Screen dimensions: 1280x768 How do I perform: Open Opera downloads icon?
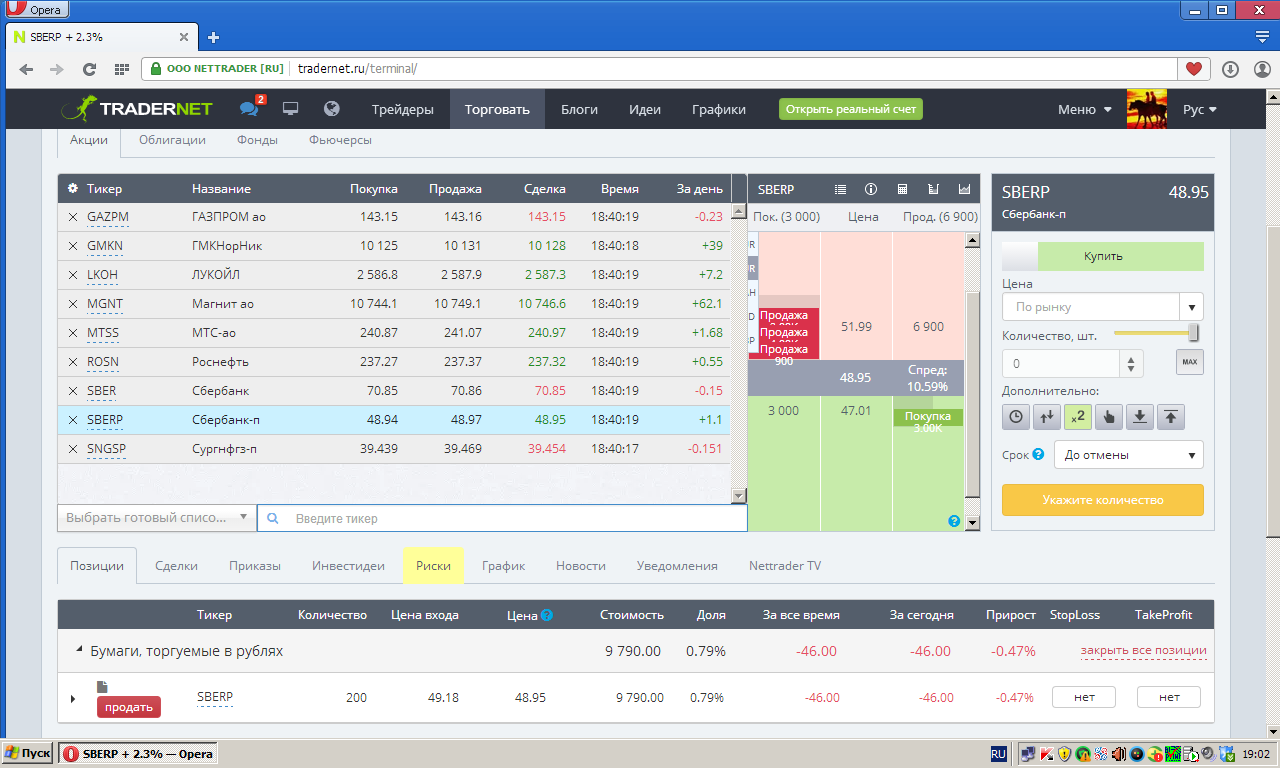(1231, 69)
